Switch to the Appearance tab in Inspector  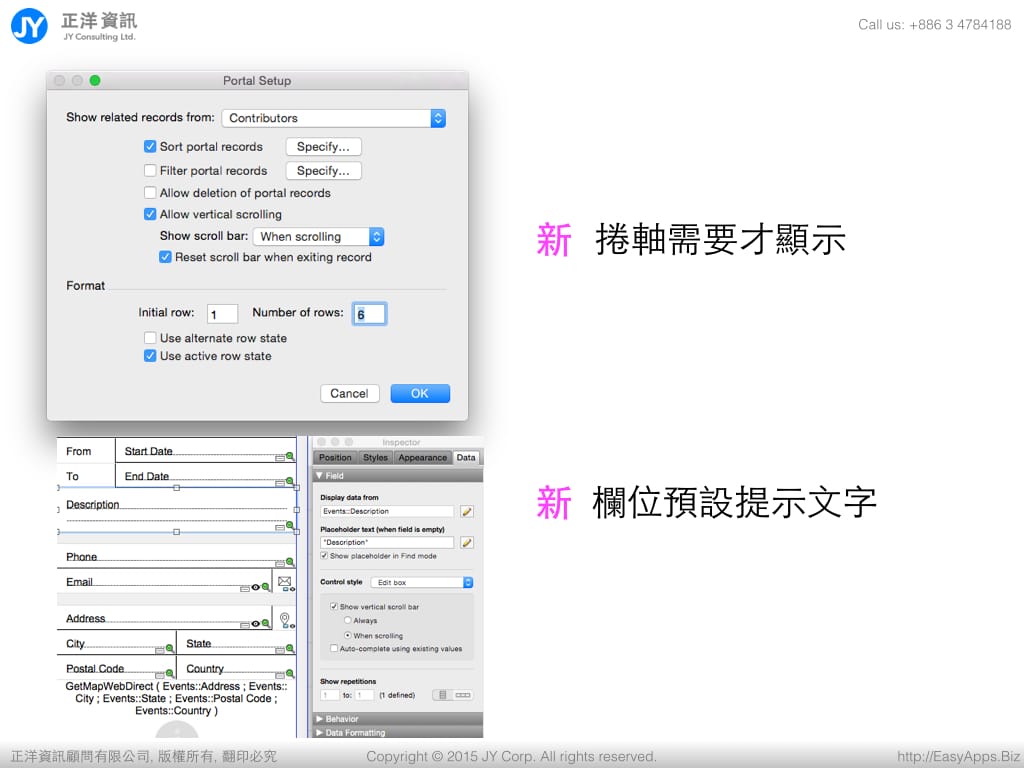pos(422,458)
